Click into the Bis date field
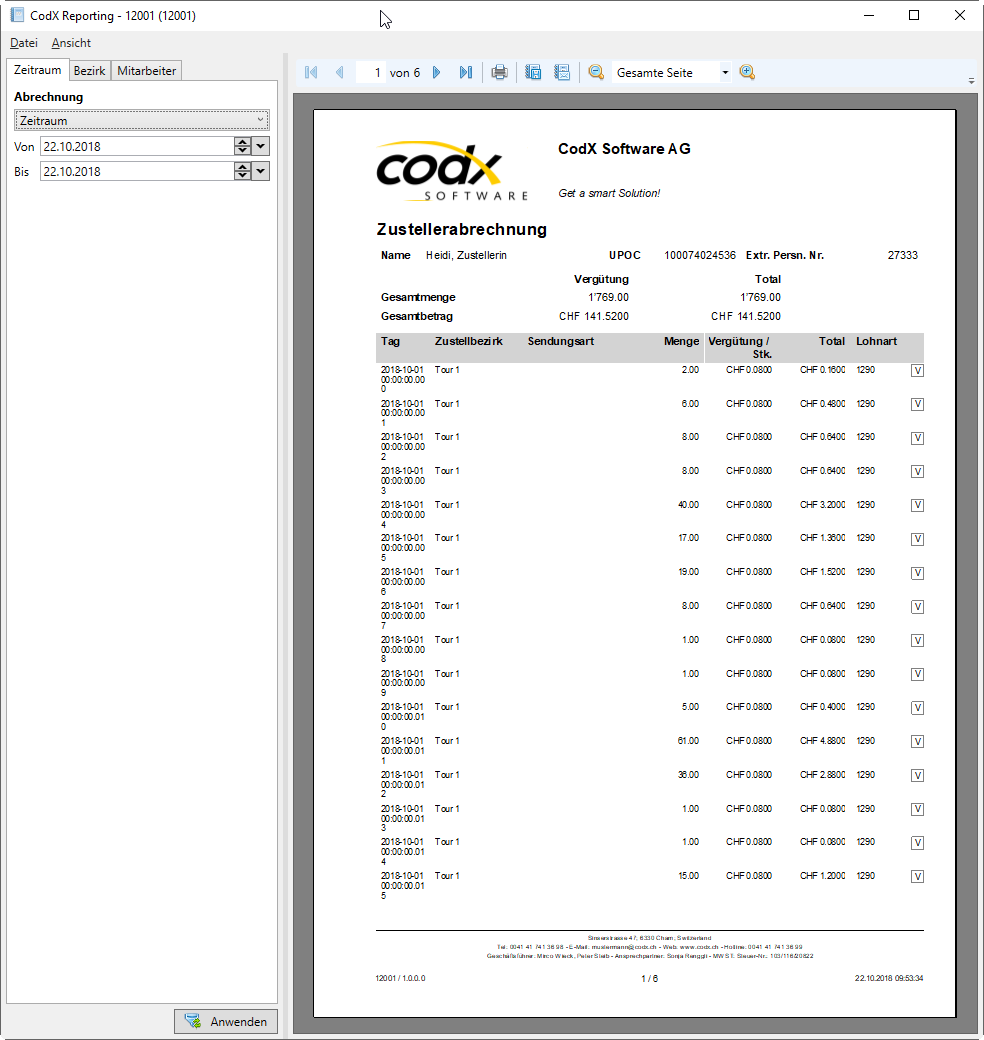Viewport: 984px width, 1040px height. [x=137, y=171]
